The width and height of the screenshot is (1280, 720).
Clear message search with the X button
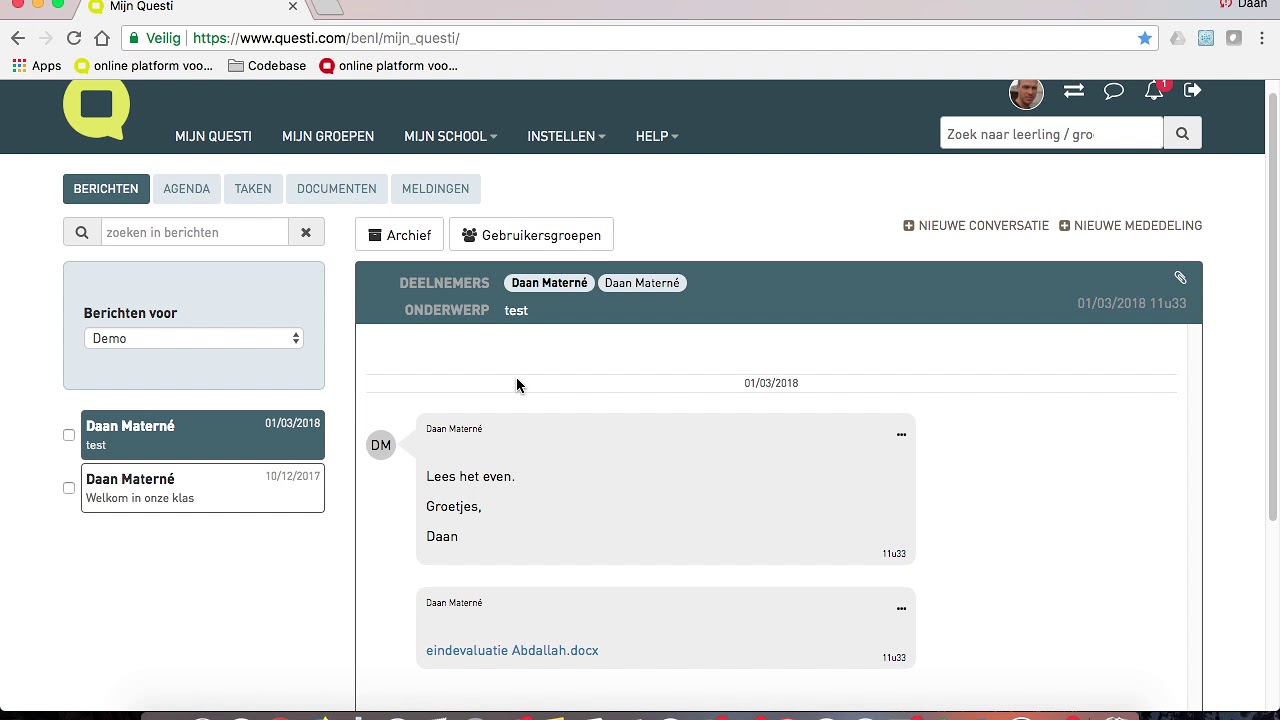[x=306, y=232]
